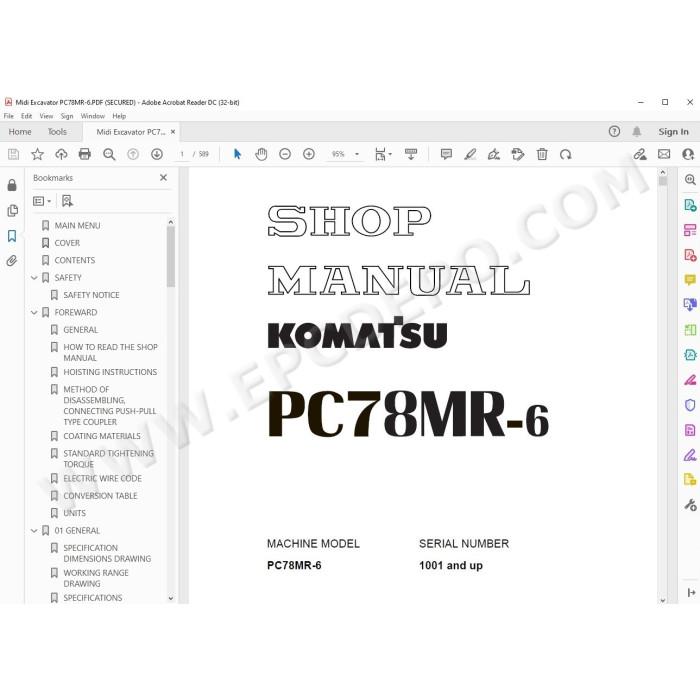Screen dimensions: 700x700
Task: Click the page number input field
Action: pos(182,154)
